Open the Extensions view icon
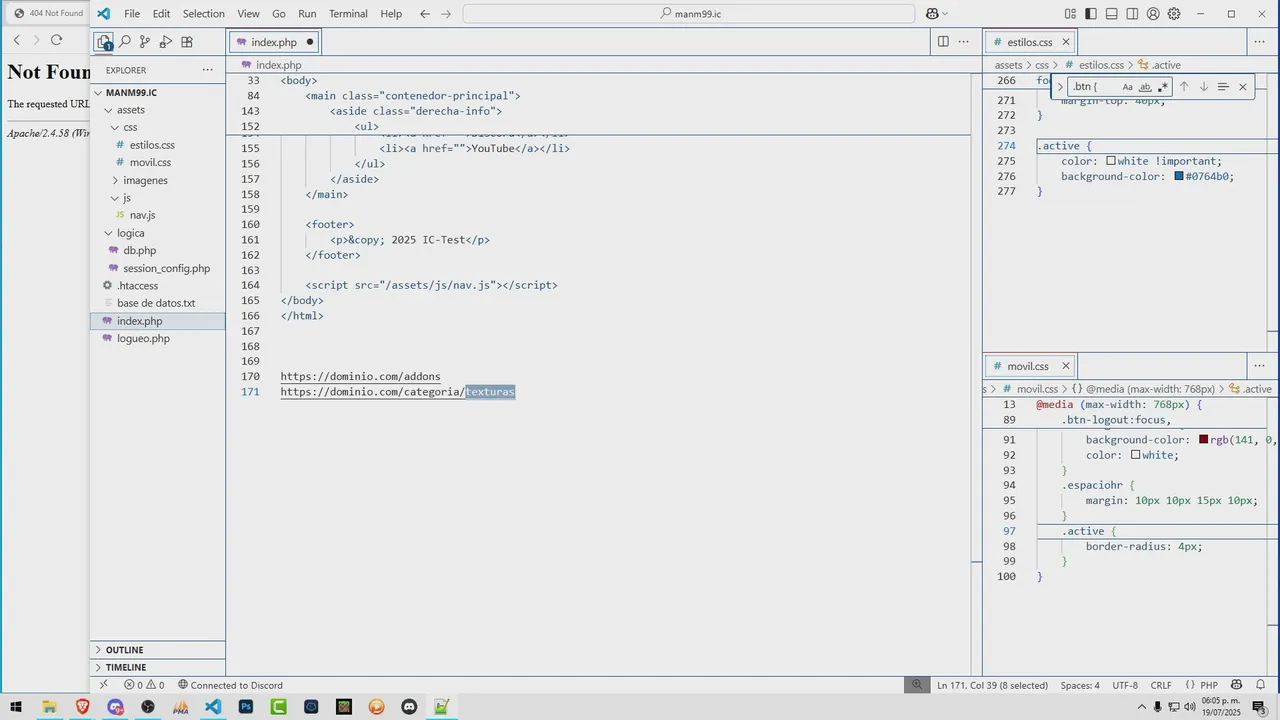Screen dimensions: 1280x720 coord(187,42)
